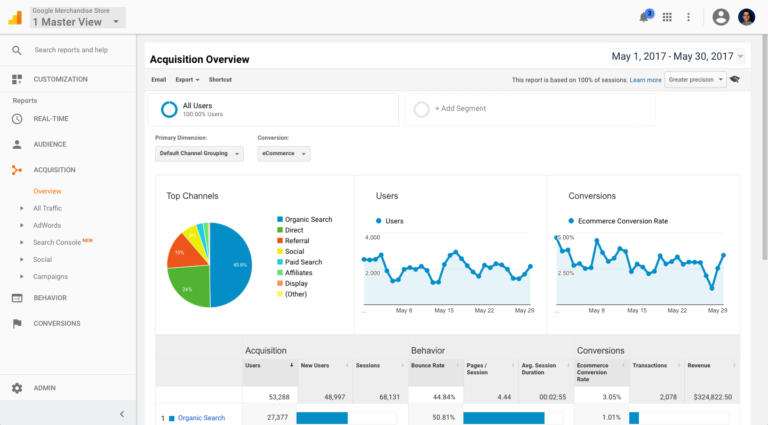Open the eCommerce conversion dropdown
The height and width of the screenshot is (425, 768).
coord(283,154)
